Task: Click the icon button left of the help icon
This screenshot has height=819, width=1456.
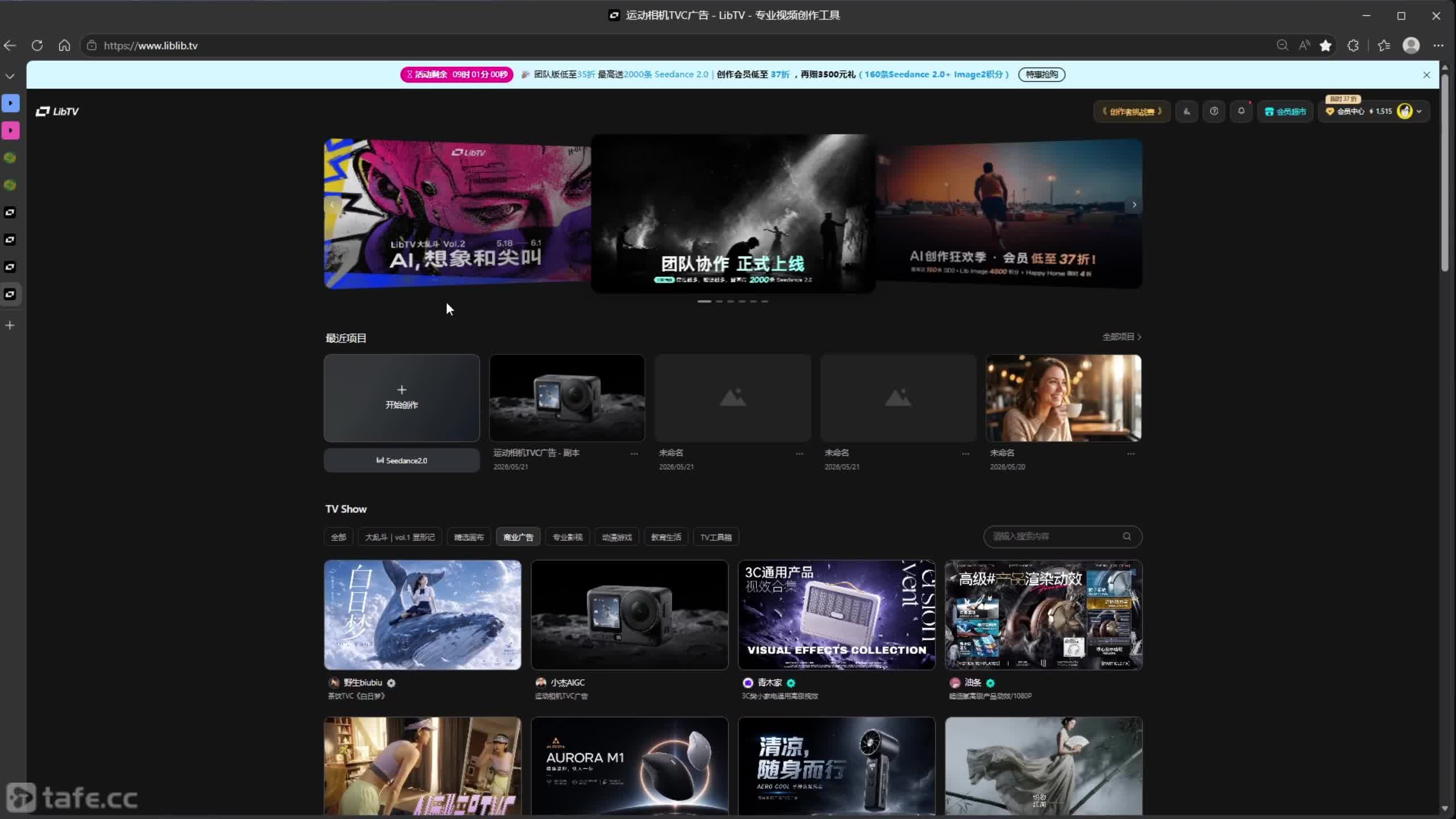Action: pos(1186,111)
